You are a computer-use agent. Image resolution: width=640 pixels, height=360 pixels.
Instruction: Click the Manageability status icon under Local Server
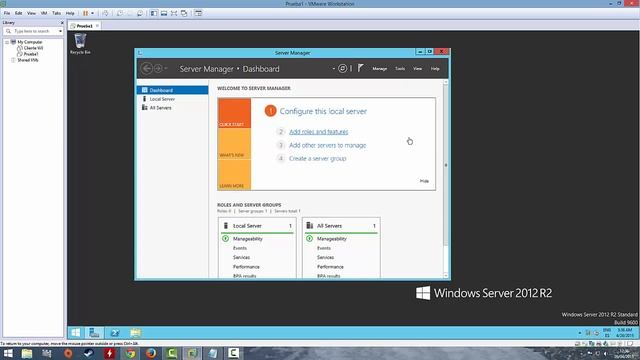pyautogui.click(x=225, y=238)
